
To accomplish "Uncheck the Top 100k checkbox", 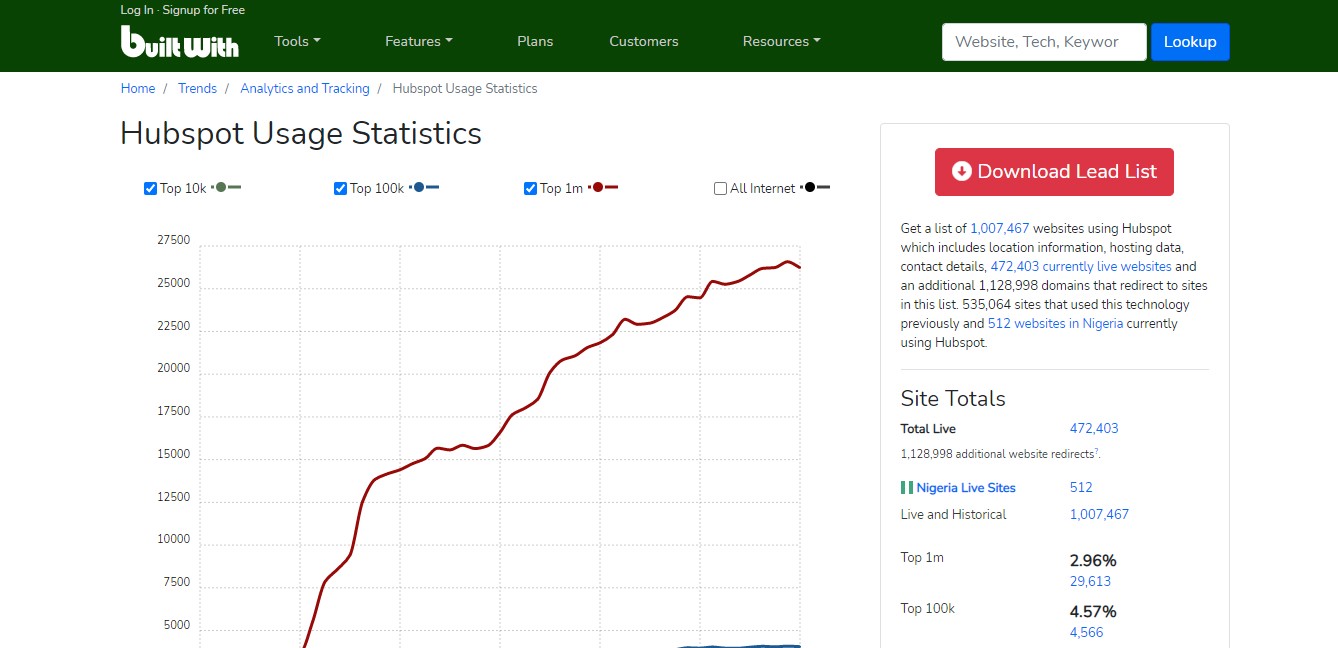I will 341,188.
